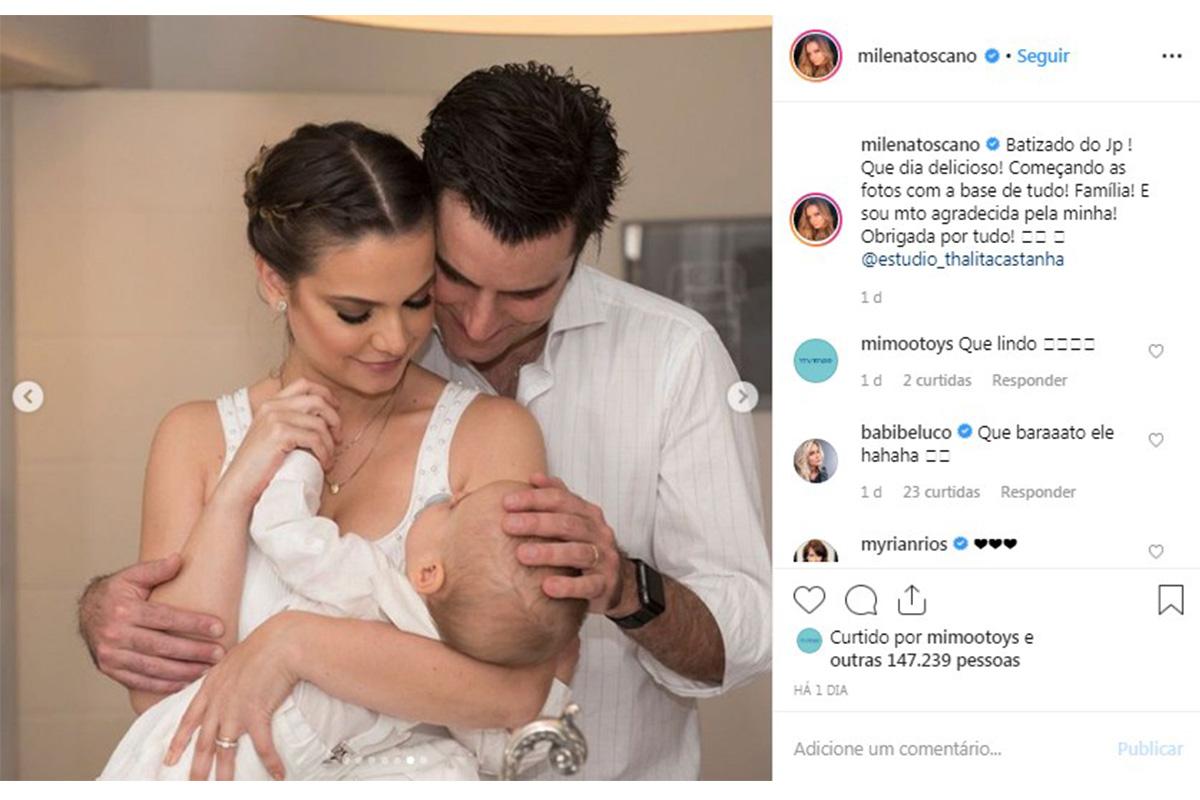Open comments via the speech bubble icon
1200x800 pixels.
click(860, 600)
